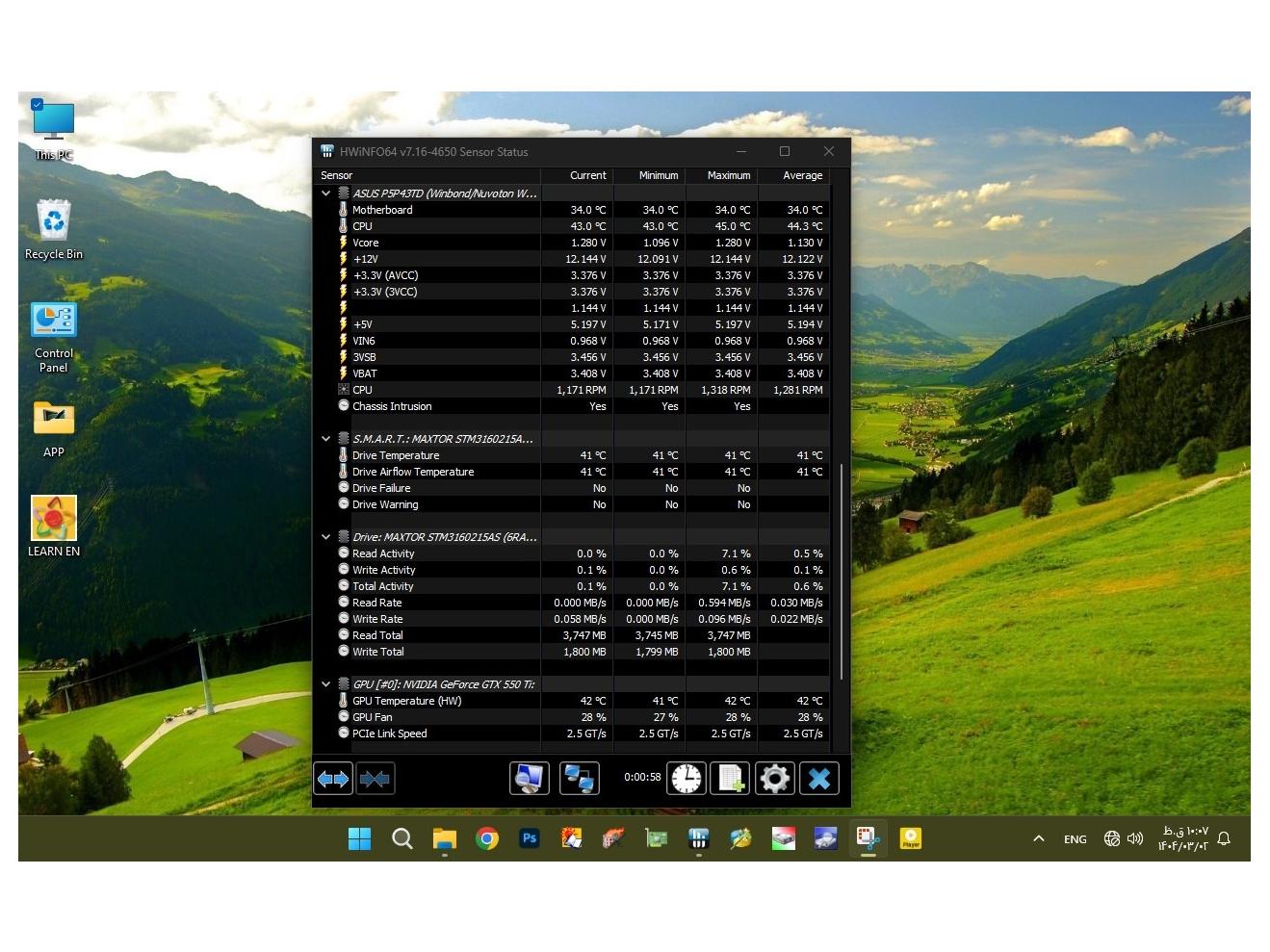Start logging with the document-plus icon
The image size is (1270, 952).
tap(730, 778)
